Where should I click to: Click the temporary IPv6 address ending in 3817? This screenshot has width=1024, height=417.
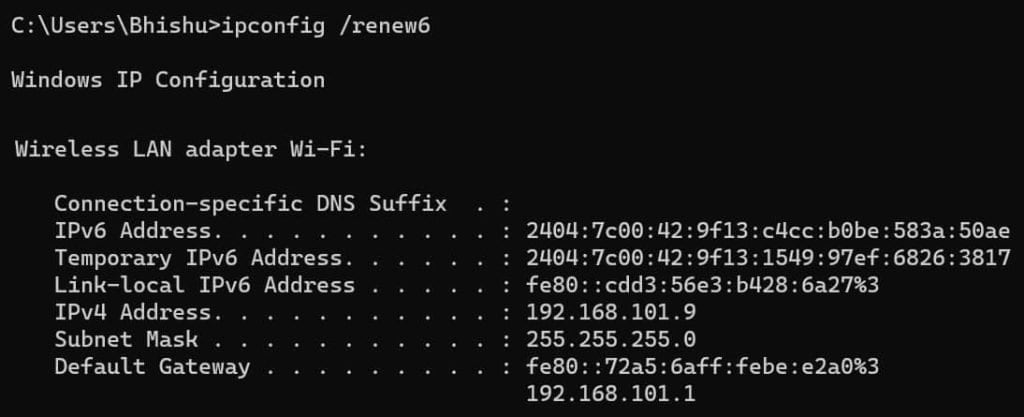768,258
